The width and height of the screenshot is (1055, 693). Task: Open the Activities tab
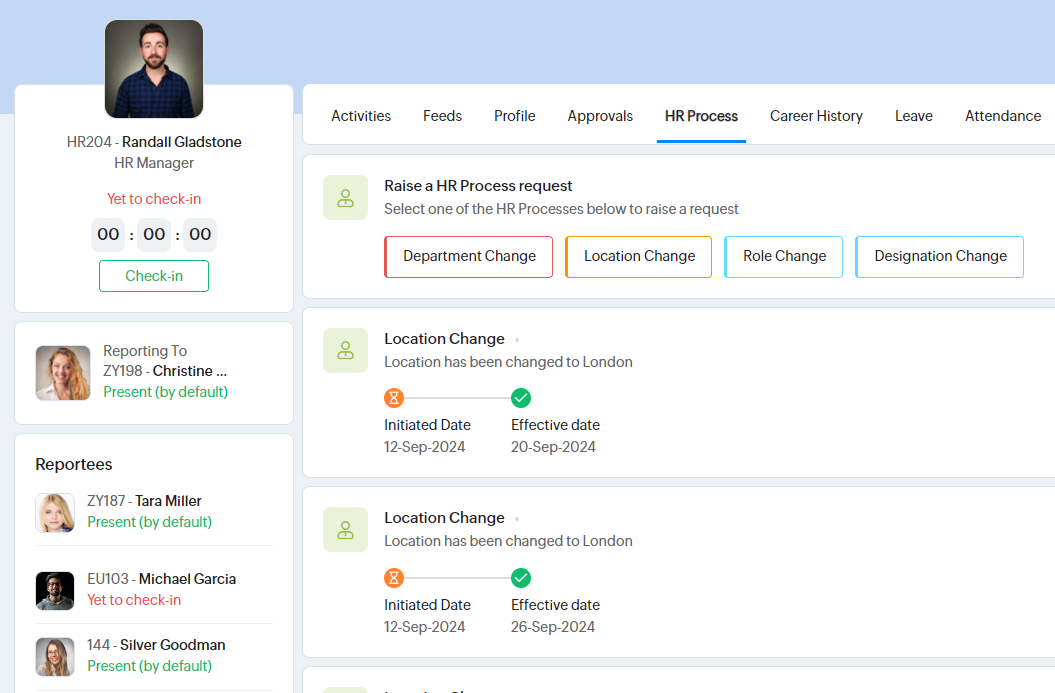361,116
